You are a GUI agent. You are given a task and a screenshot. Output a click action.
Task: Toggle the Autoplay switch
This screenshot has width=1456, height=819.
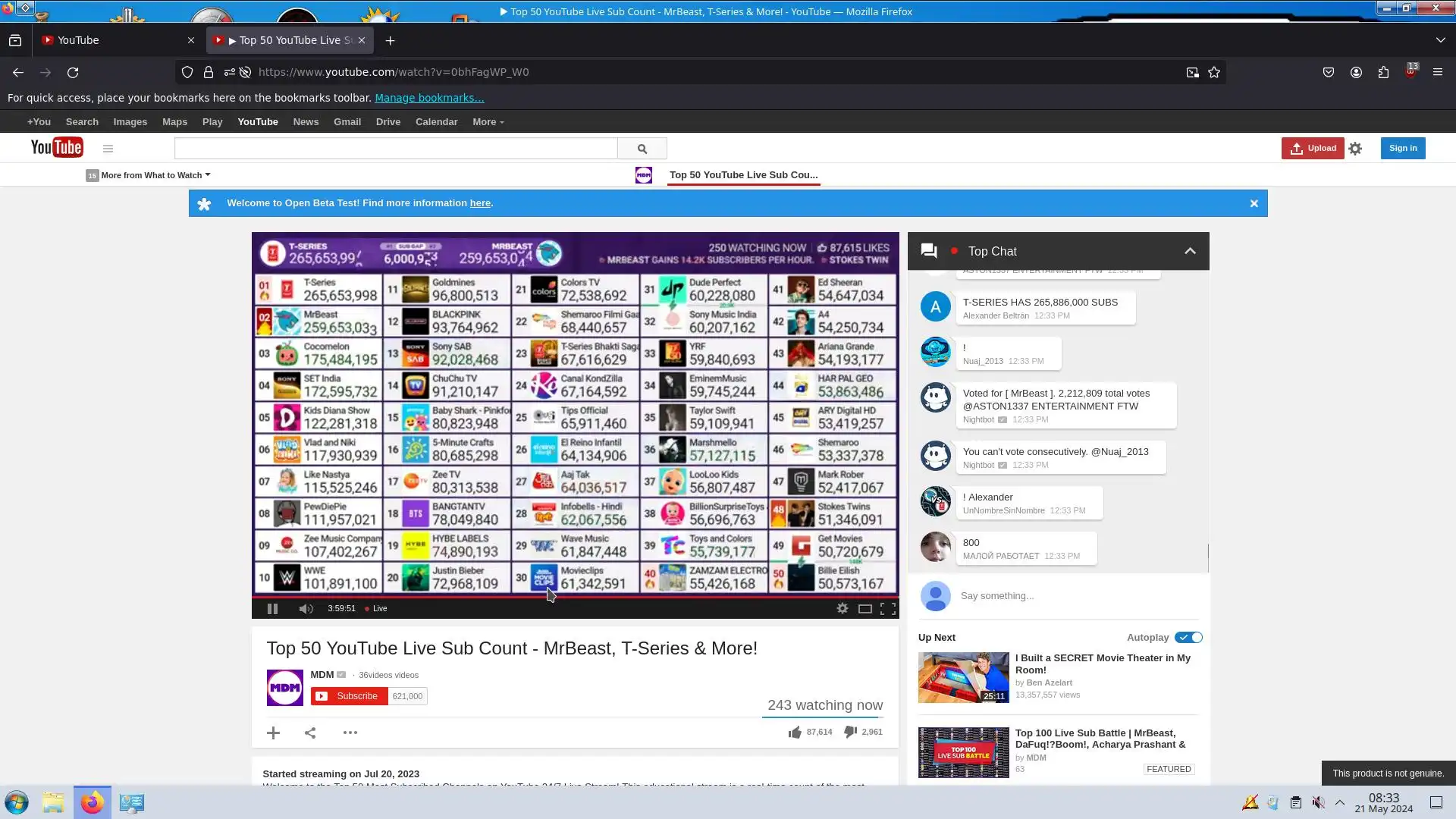coord(1188,638)
